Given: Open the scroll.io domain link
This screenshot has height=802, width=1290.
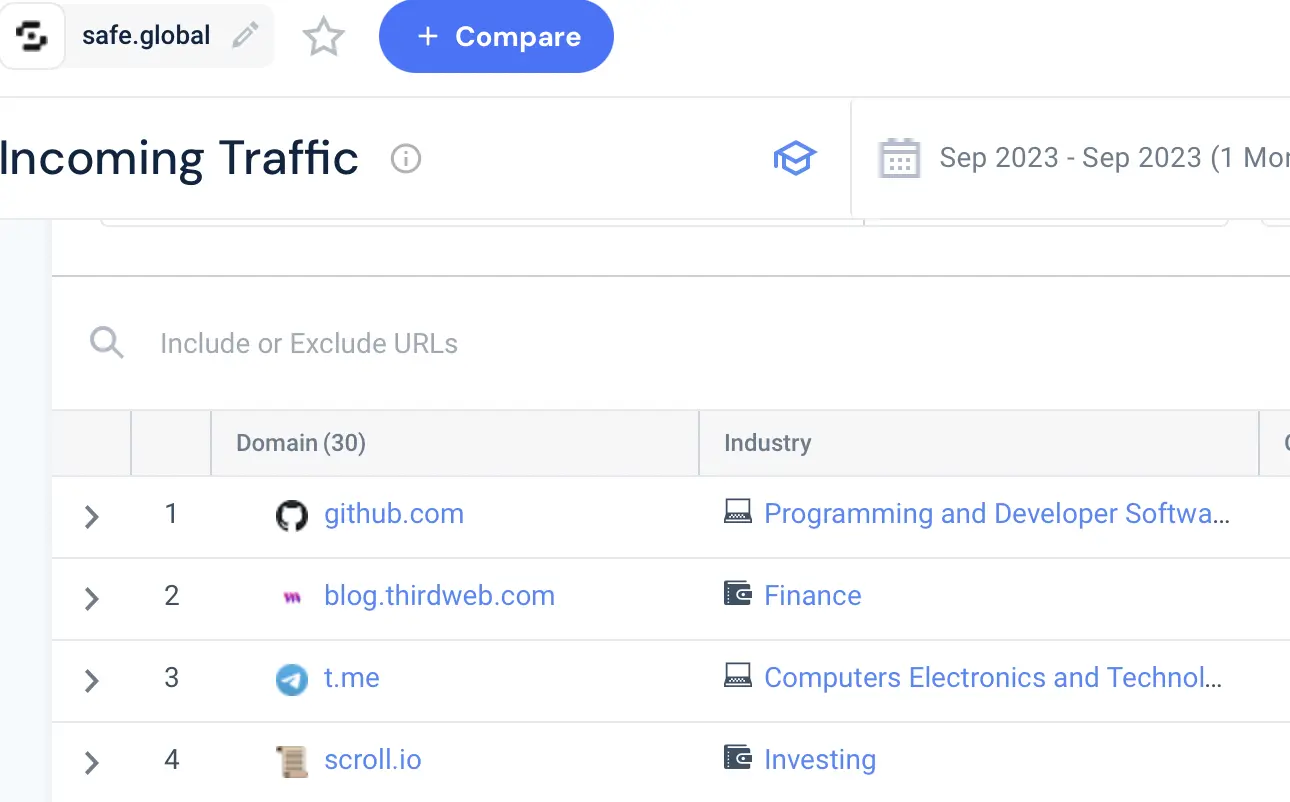Looking at the screenshot, I should click(373, 760).
